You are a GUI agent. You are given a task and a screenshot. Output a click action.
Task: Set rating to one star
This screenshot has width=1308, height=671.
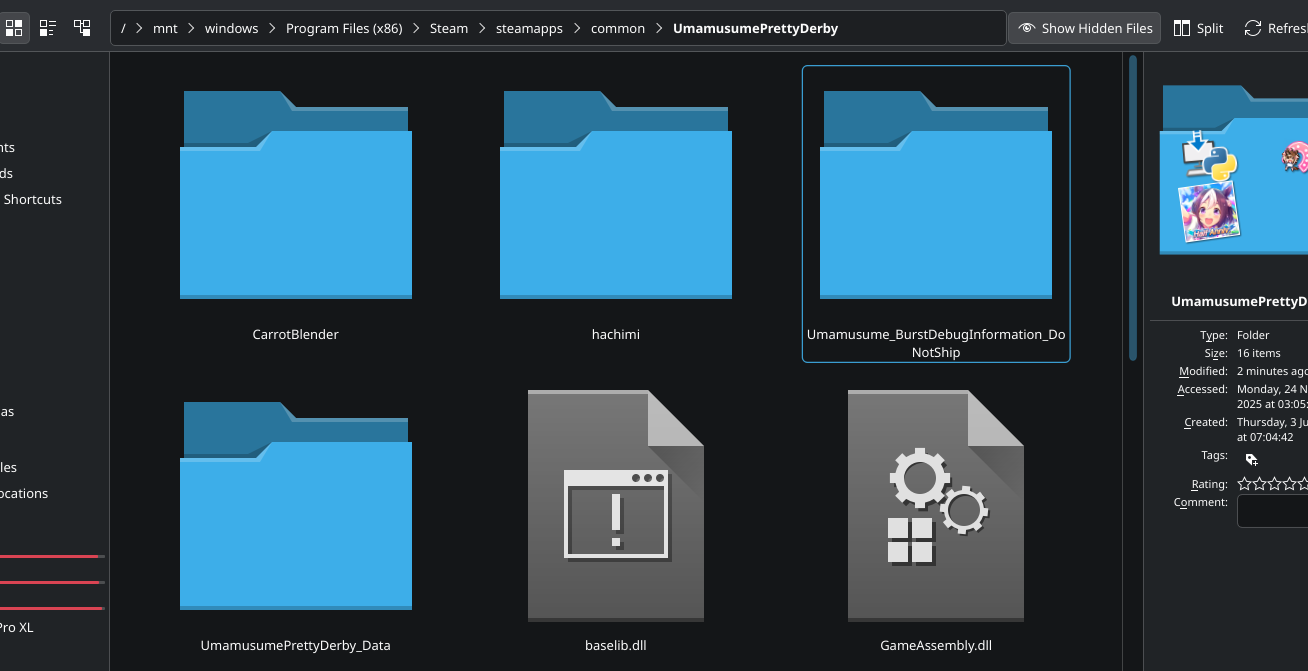pyautogui.click(x=1245, y=484)
